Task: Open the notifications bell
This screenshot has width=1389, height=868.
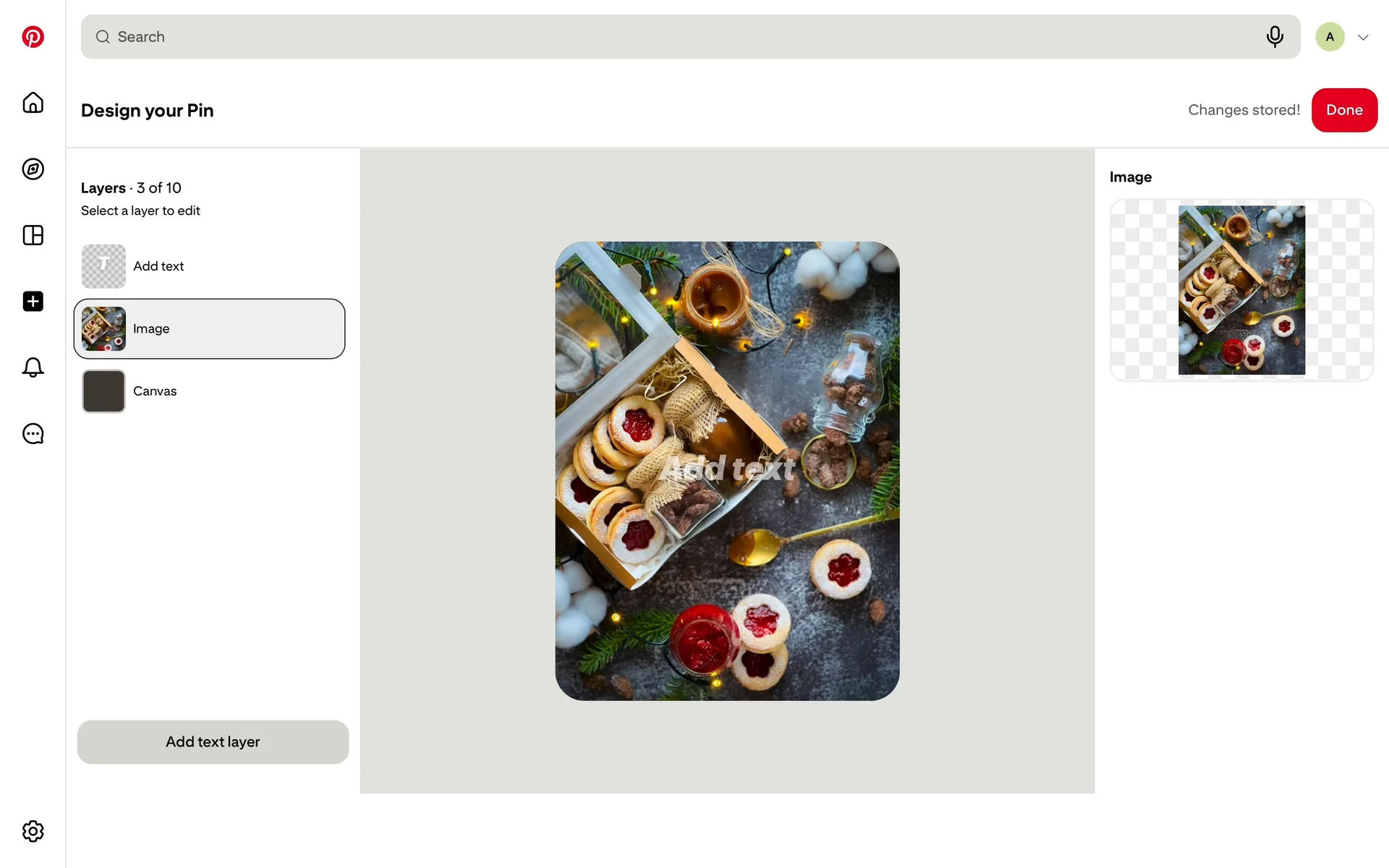Action: pyautogui.click(x=33, y=367)
